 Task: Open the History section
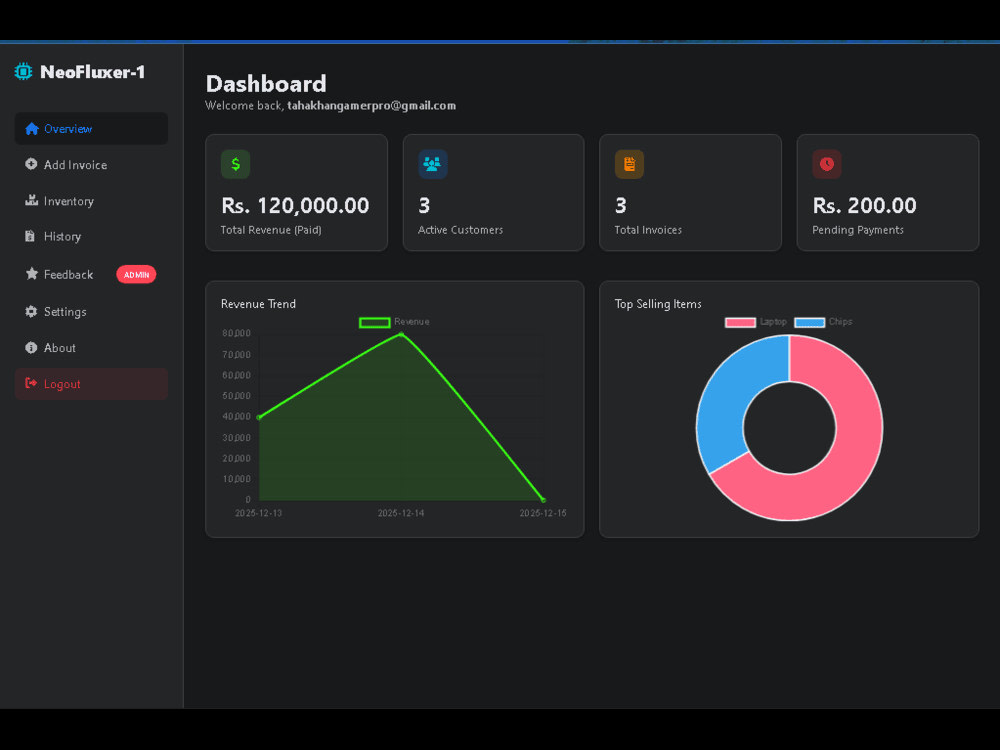91,237
